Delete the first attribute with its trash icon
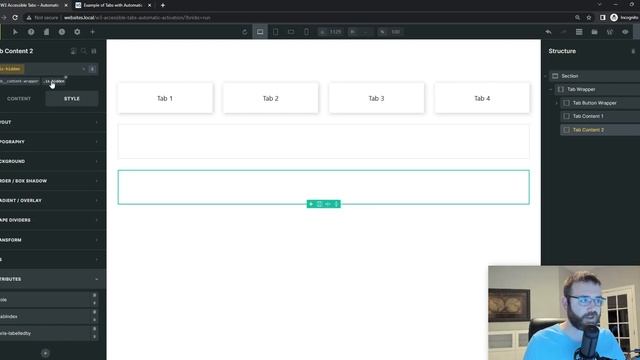 94,295
